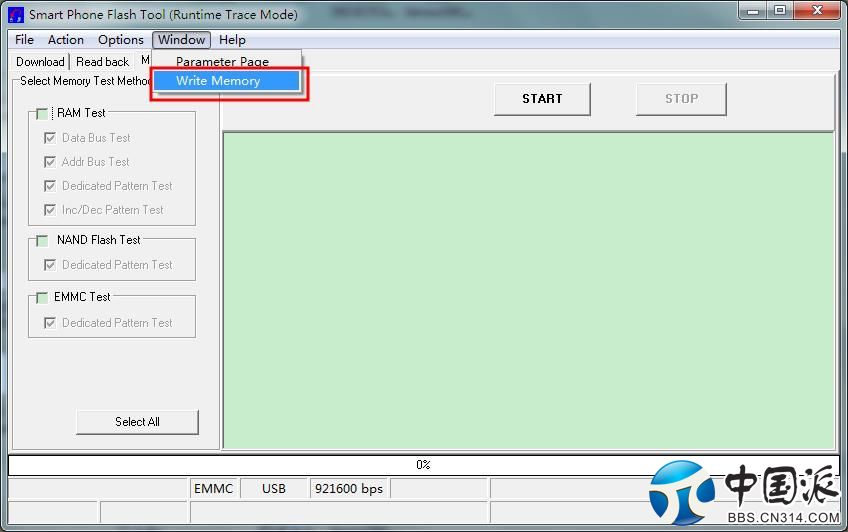Click the Smart Phone Flash Tool title icon
Image resolution: width=848 pixels, height=532 pixels.
click(x=16, y=14)
